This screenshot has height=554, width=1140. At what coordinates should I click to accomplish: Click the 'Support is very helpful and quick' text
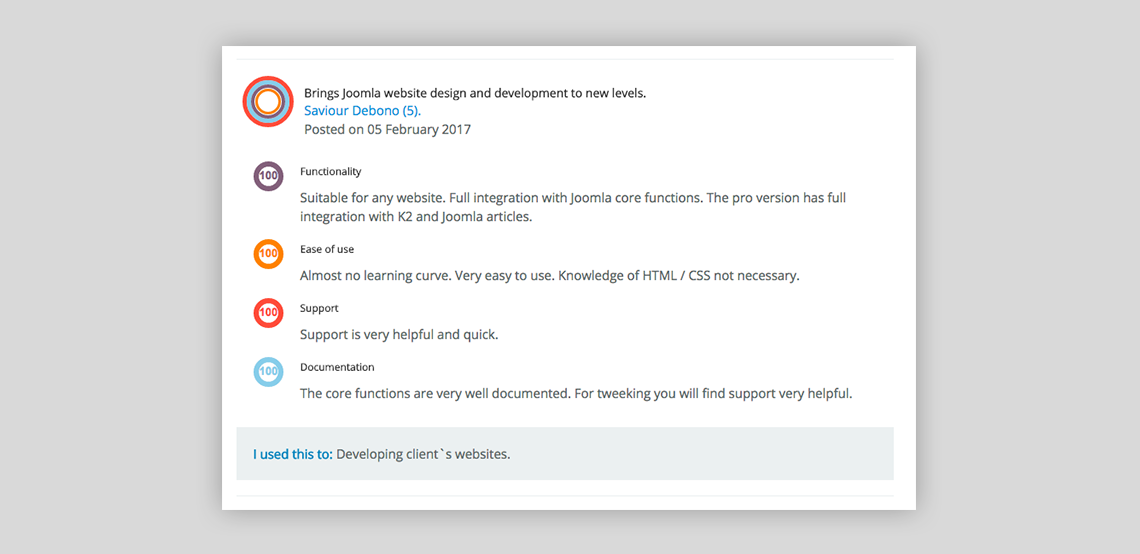pos(399,334)
